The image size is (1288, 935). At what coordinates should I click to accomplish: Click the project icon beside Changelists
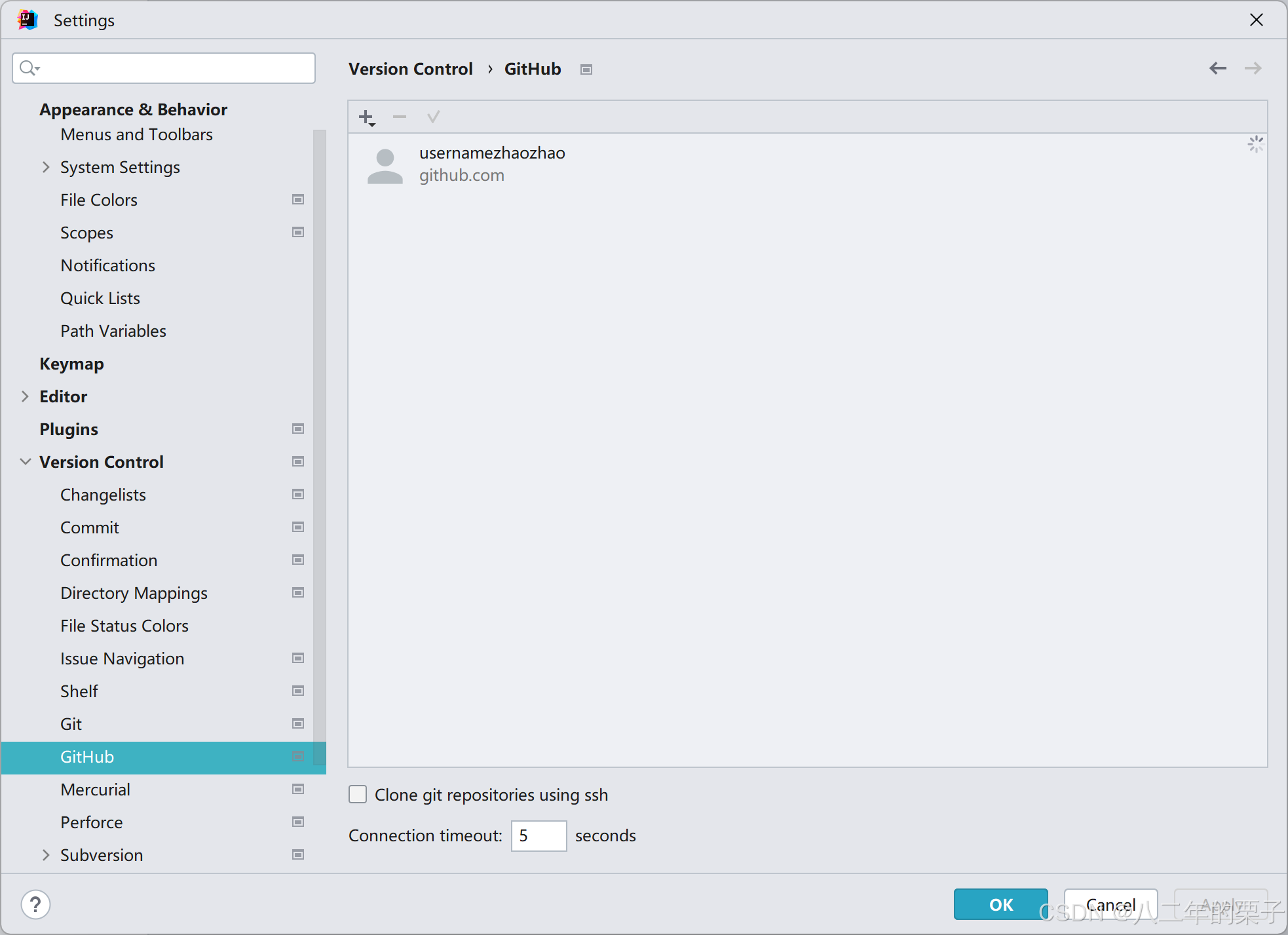pyautogui.click(x=298, y=494)
